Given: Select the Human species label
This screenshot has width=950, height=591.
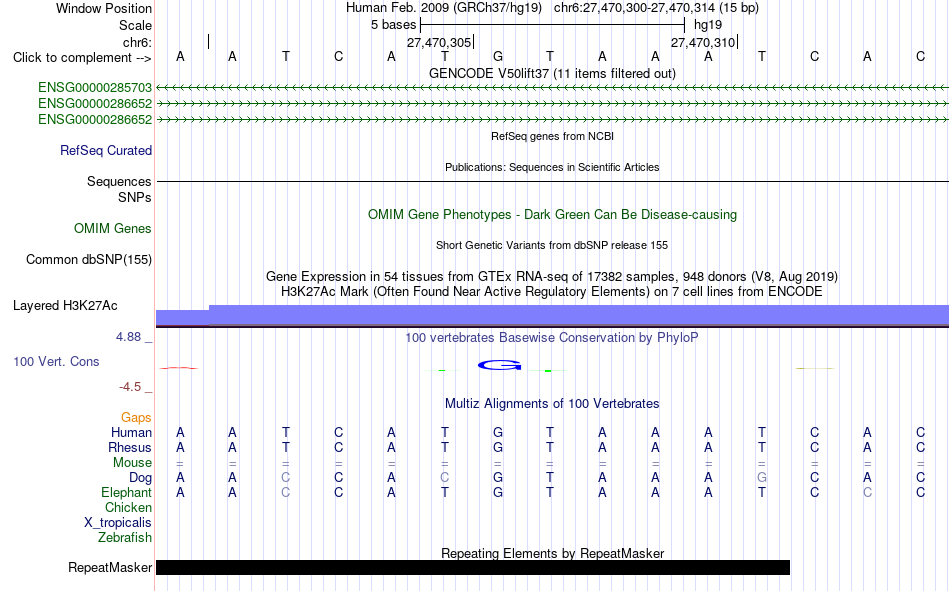Looking at the screenshot, I should point(131,432).
